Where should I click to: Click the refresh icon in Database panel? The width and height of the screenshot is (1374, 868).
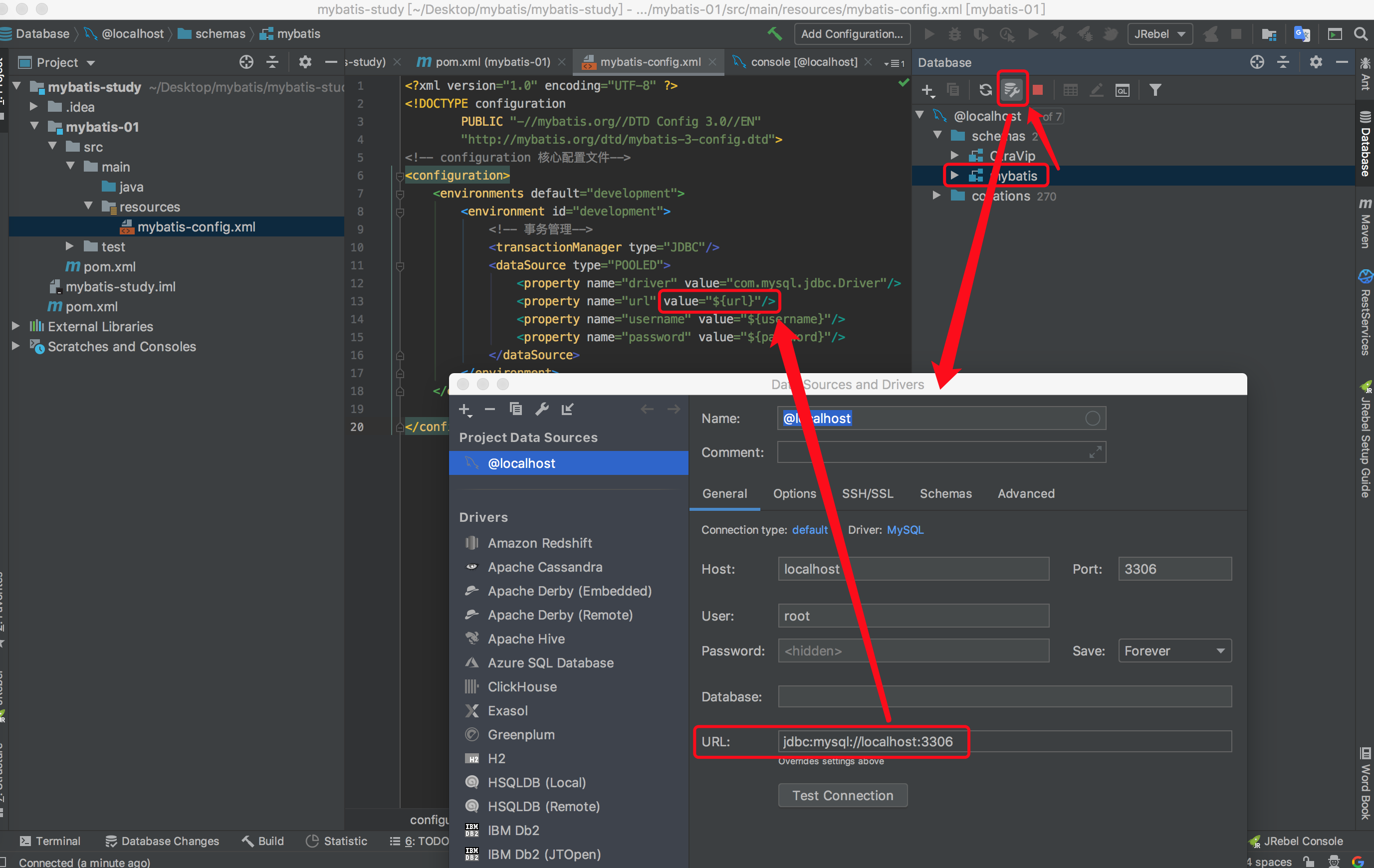pos(985,90)
